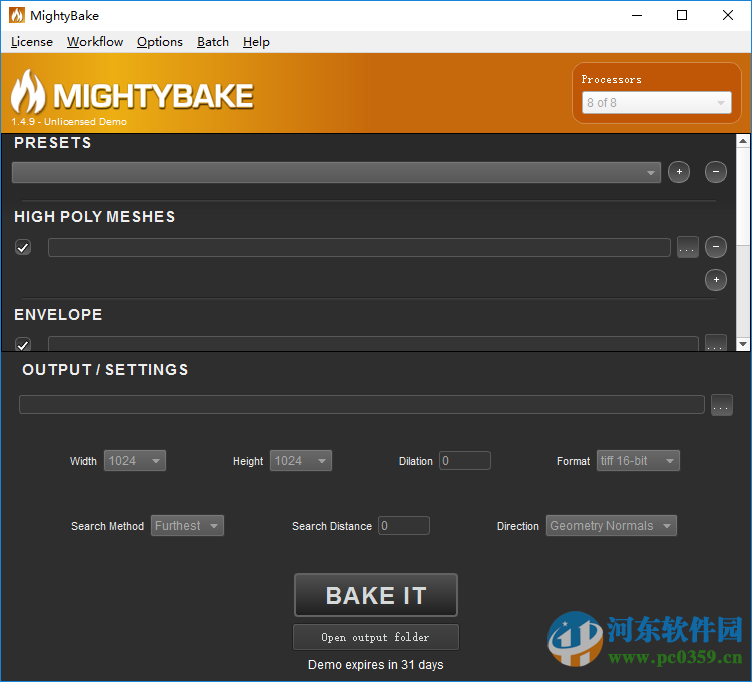This screenshot has height=682, width=752.
Task: Open the License menu
Action: pyautogui.click(x=32, y=42)
